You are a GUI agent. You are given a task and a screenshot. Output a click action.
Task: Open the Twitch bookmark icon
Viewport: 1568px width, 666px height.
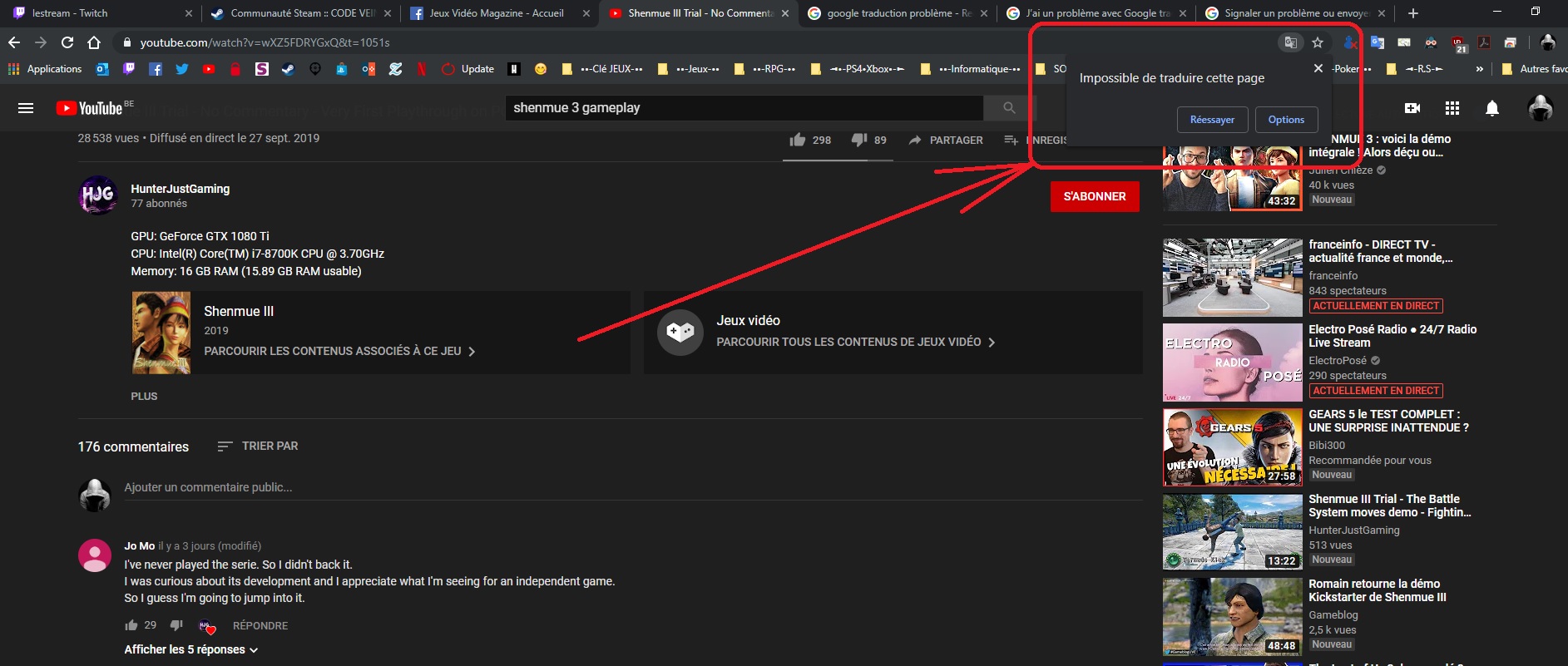coord(129,69)
